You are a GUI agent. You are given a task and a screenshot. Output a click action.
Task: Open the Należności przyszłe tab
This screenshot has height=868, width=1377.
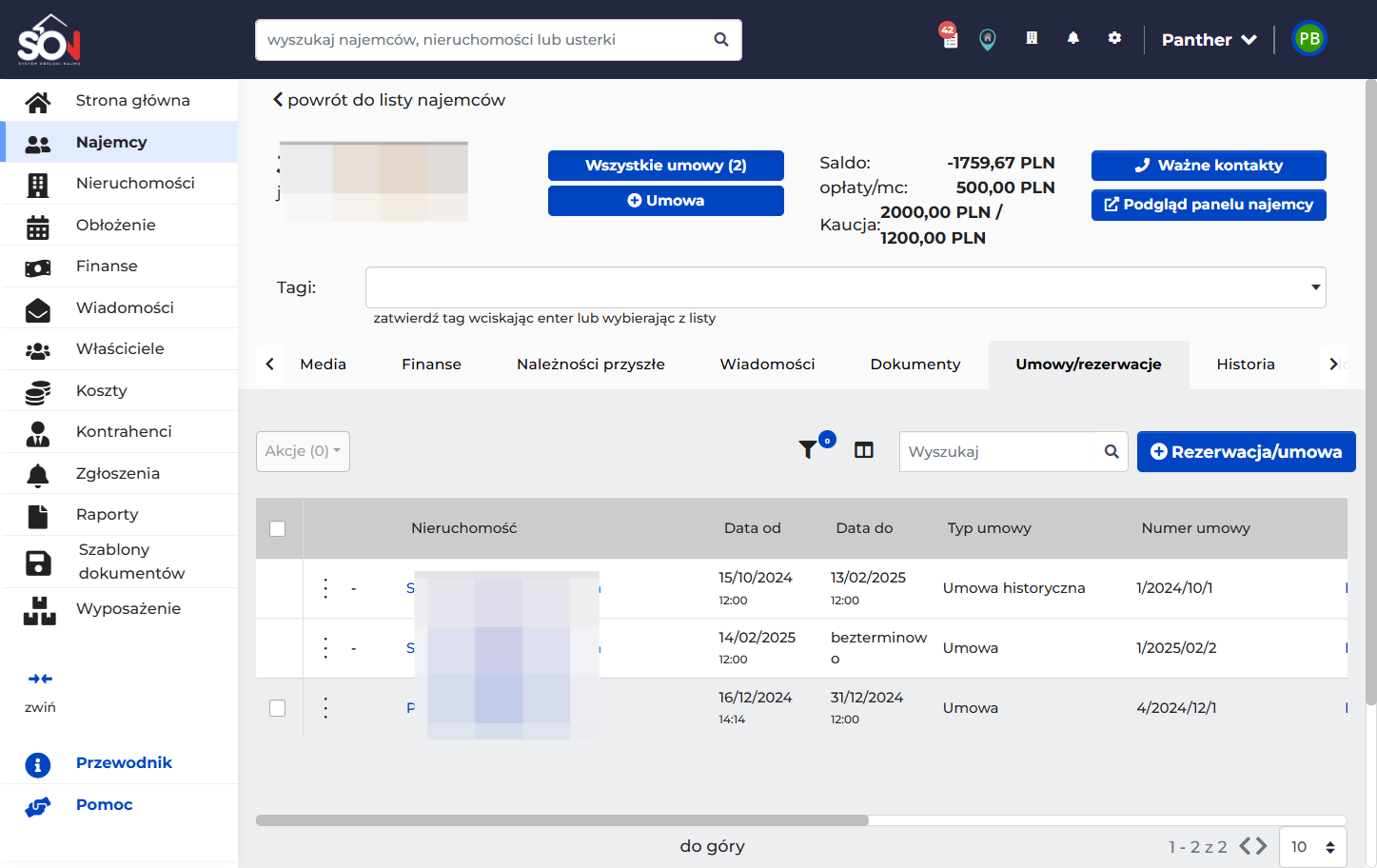[x=591, y=365]
